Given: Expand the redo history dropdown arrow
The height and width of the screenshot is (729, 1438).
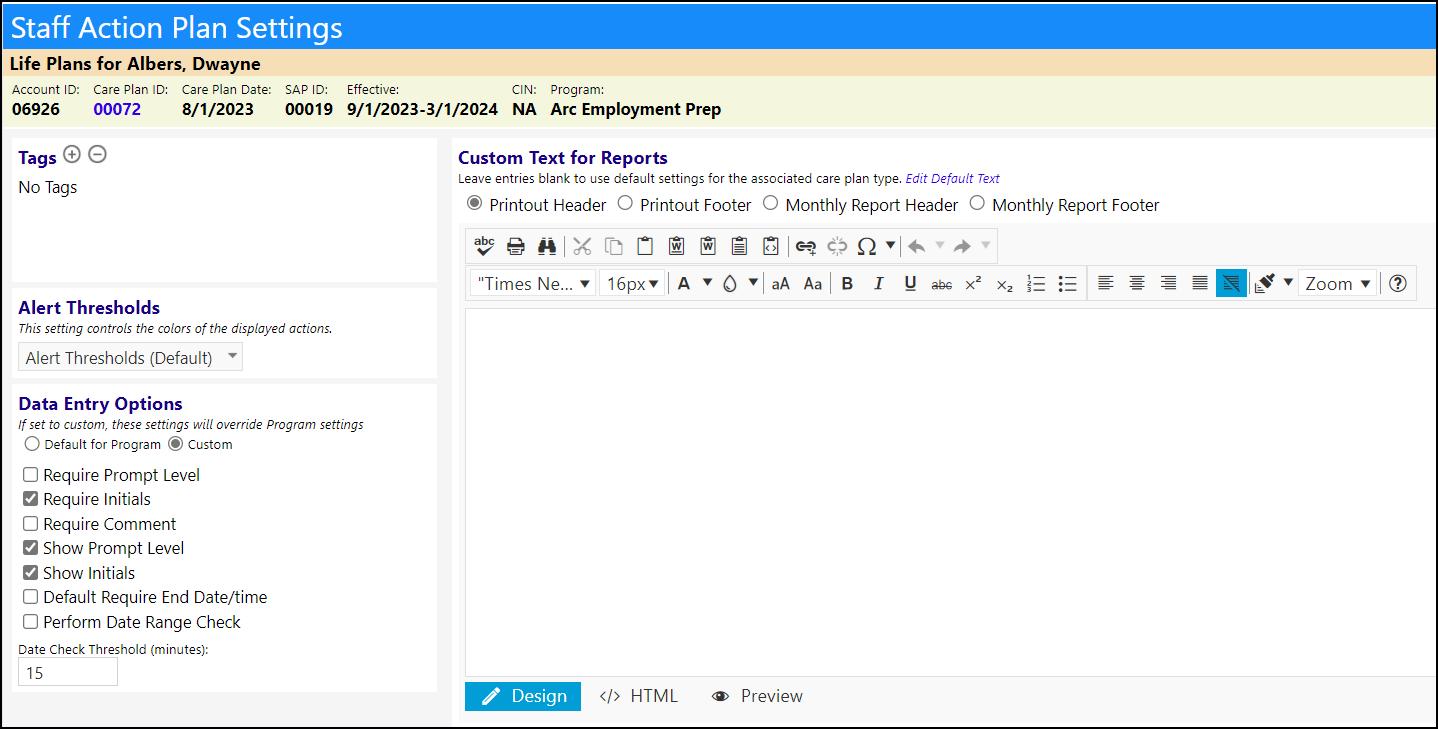Looking at the screenshot, I should pyautogui.click(x=986, y=246).
